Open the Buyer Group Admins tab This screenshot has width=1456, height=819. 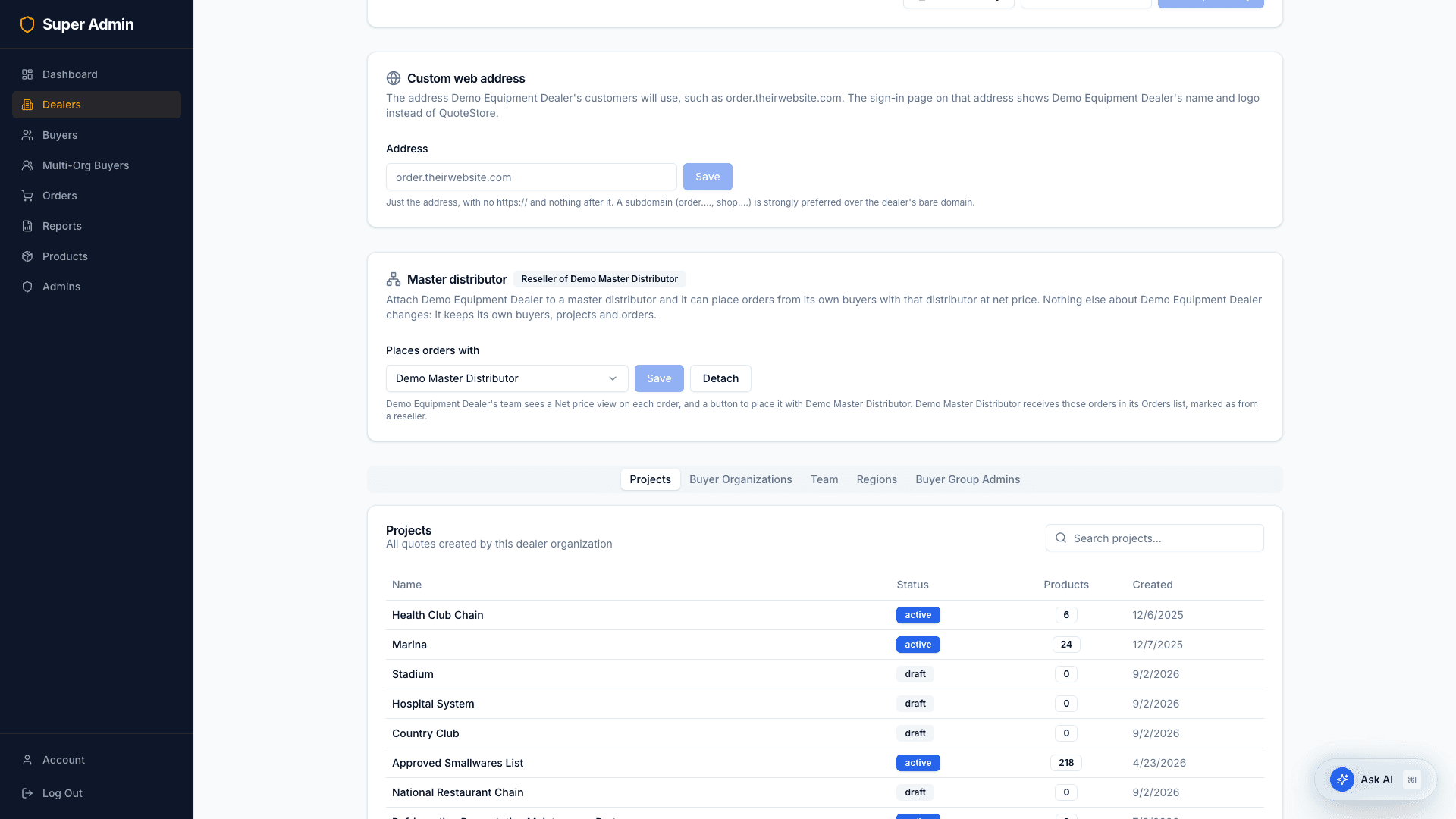point(968,479)
